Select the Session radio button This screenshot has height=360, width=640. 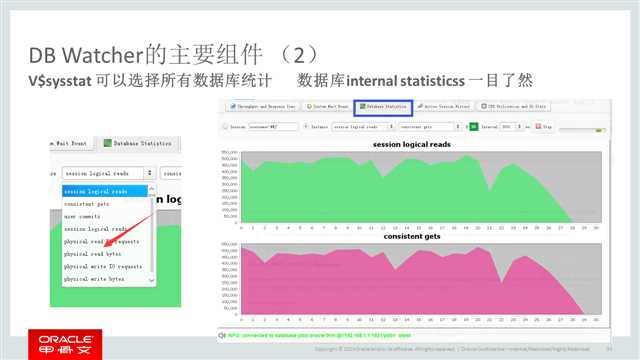[225, 127]
